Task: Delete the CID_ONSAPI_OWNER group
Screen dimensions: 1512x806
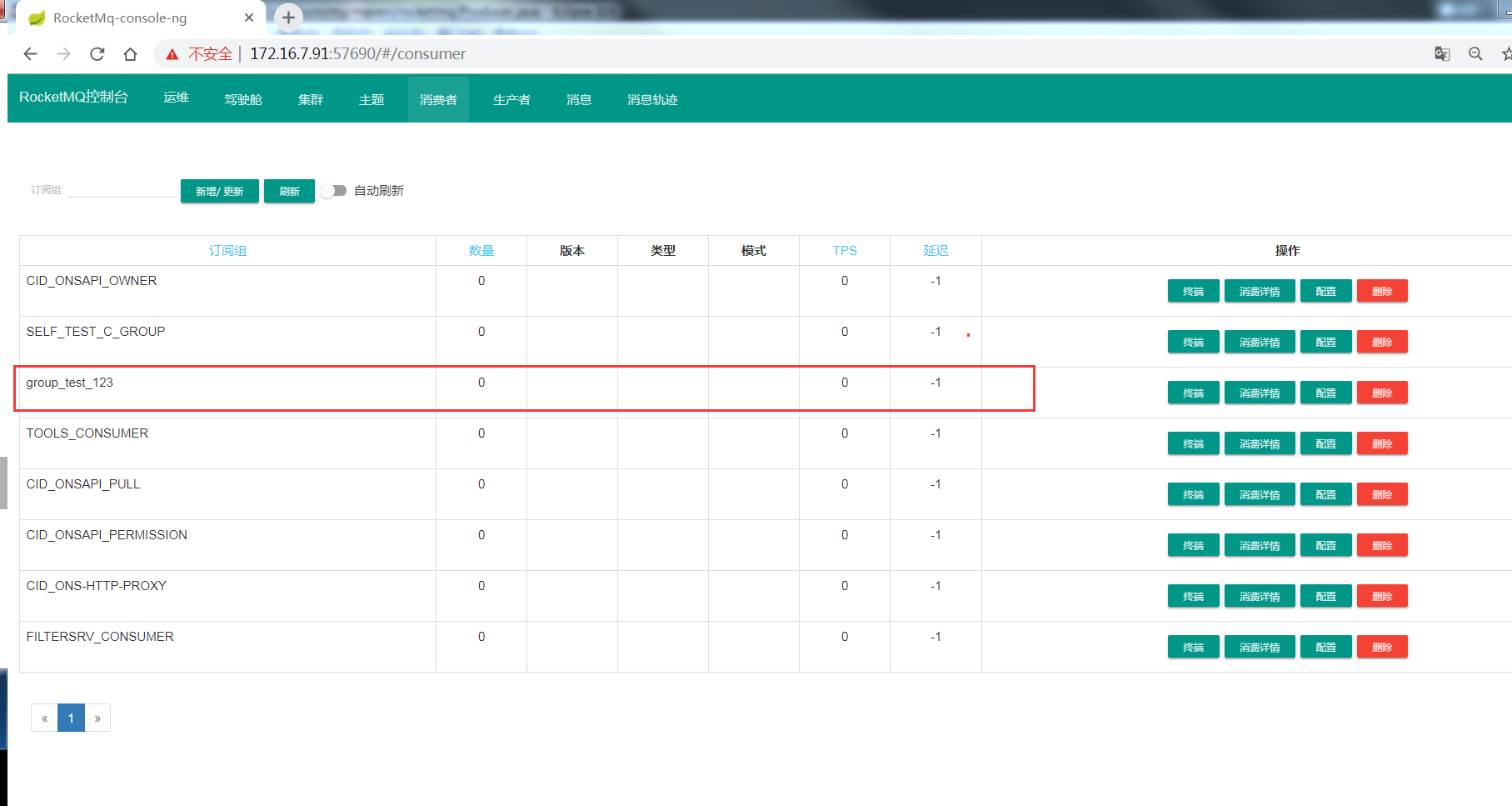Action: tap(1382, 291)
